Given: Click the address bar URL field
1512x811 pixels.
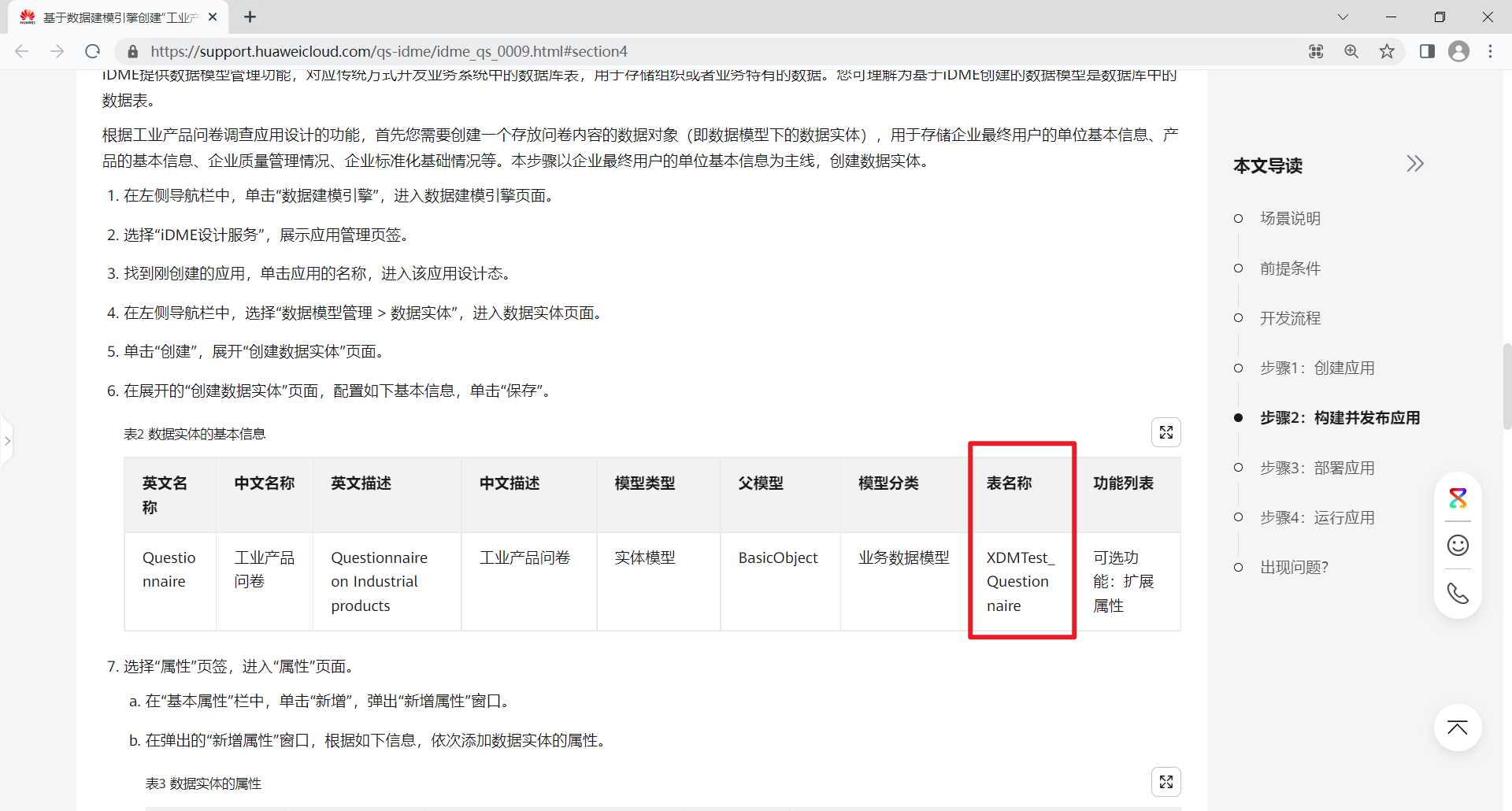Looking at the screenshot, I should coord(709,51).
